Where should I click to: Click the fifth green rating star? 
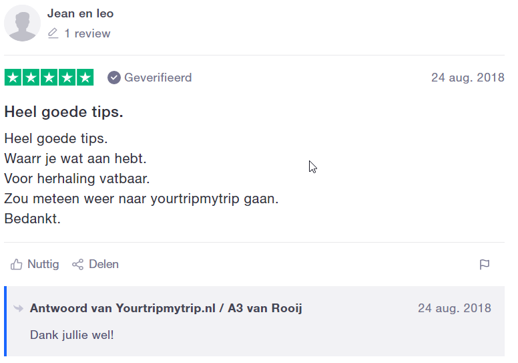point(85,77)
